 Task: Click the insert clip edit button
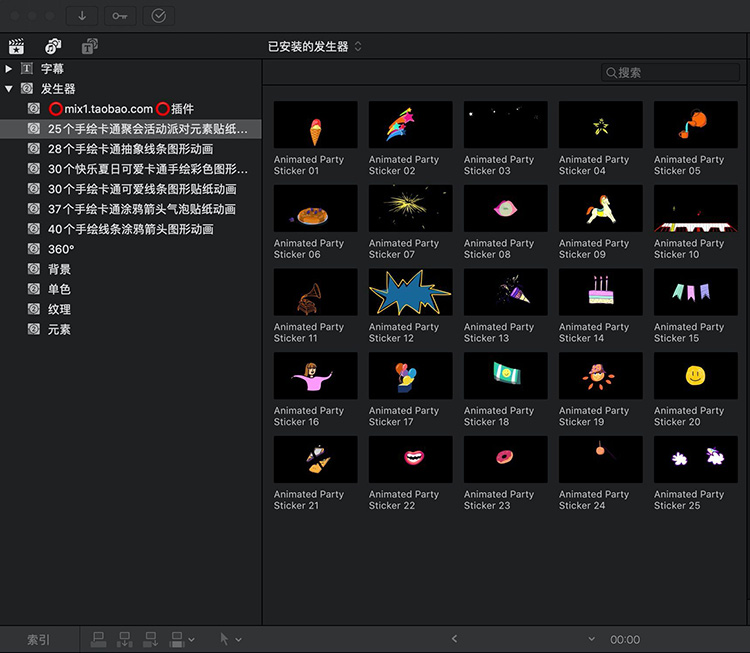coord(125,639)
